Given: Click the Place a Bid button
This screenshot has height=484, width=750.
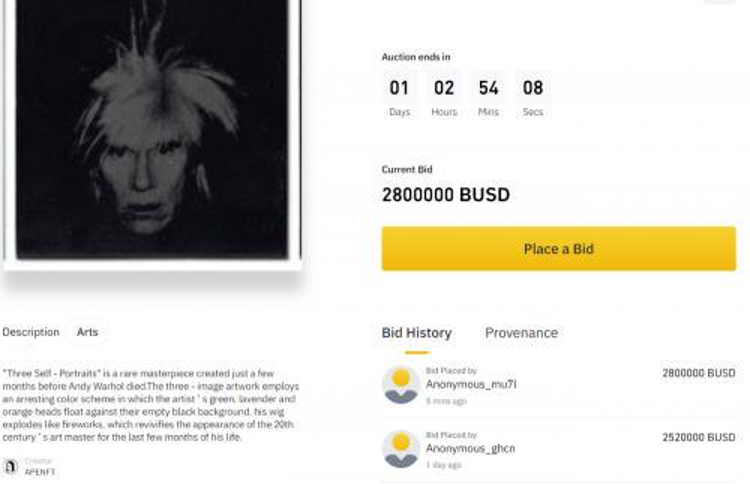Looking at the screenshot, I should [558, 249].
